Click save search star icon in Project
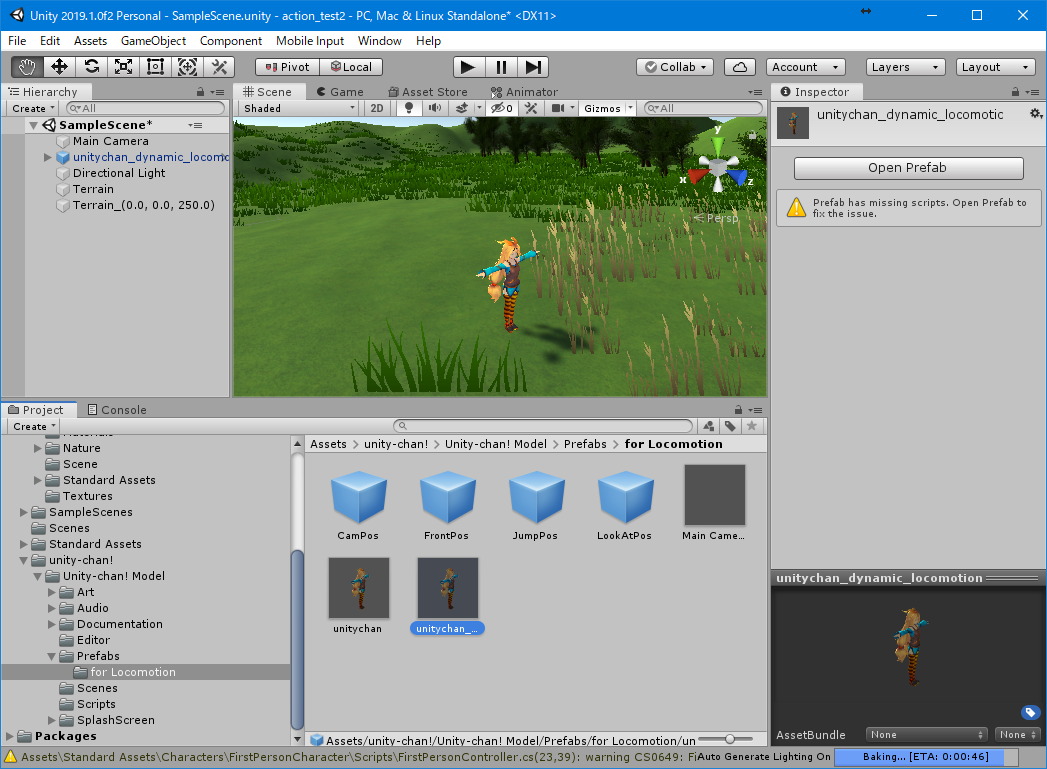 pos(752,426)
